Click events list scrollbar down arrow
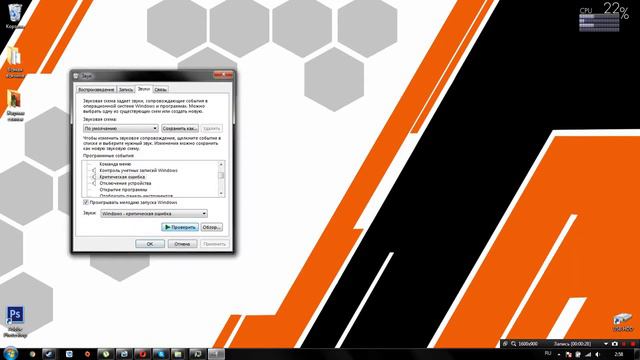Screen dimensions: 640x360 [x=221, y=193]
